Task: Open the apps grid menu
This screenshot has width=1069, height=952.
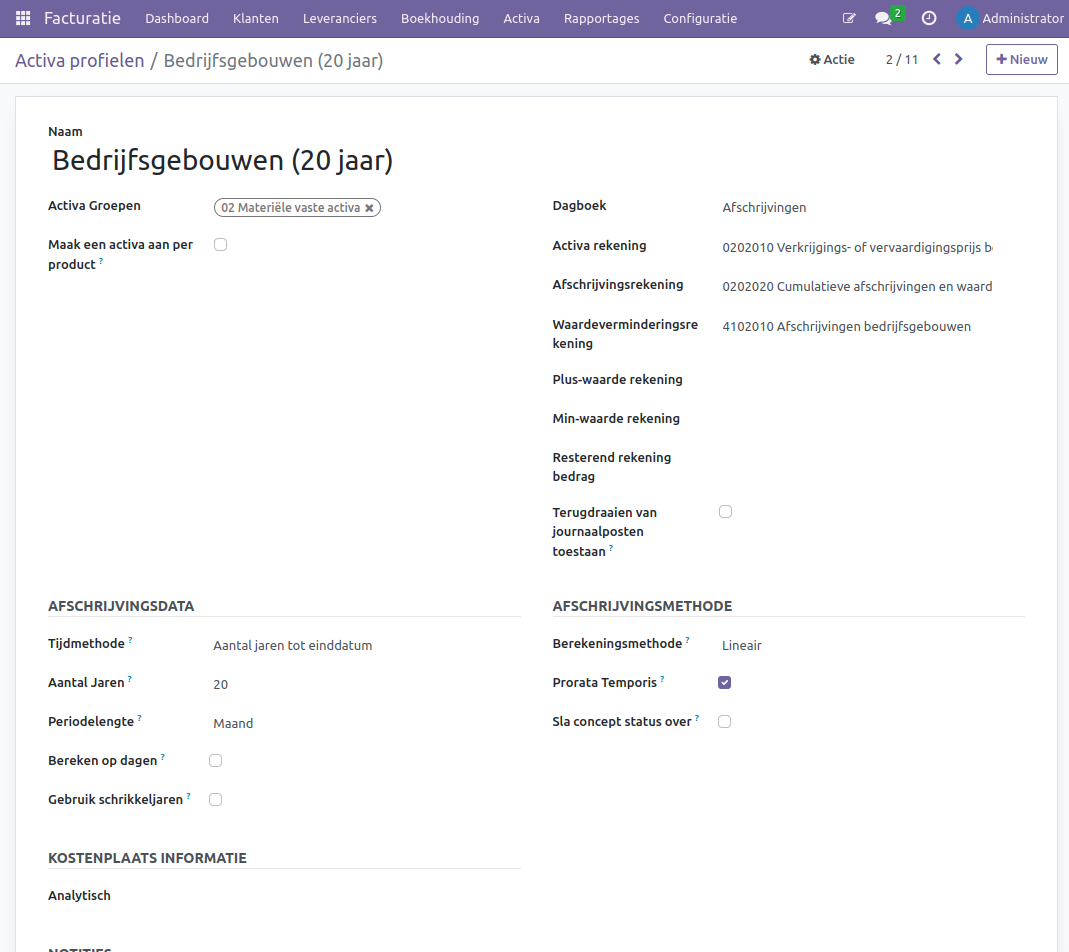Action: click(x=21, y=18)
